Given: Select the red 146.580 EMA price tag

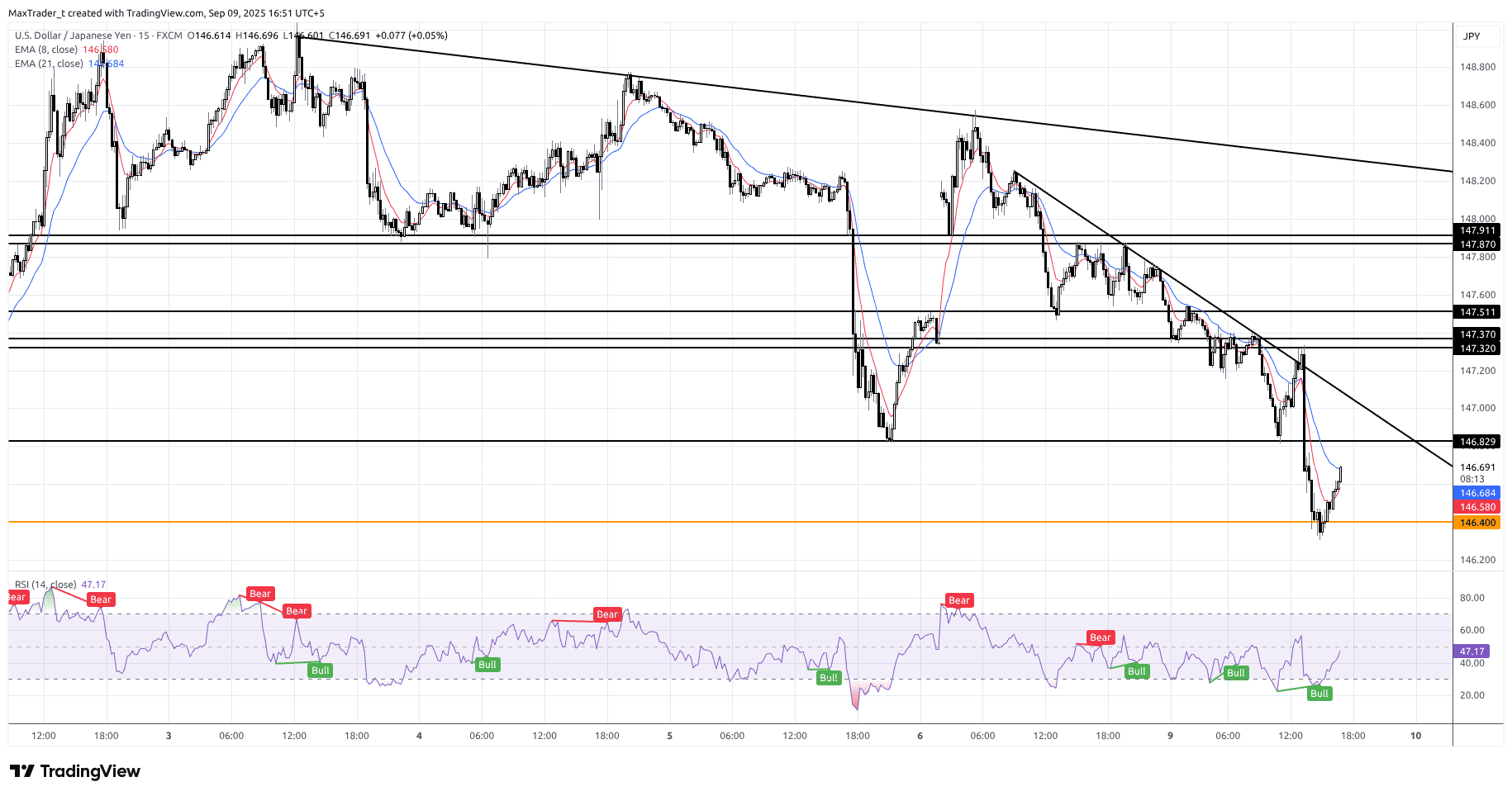Looking at the screenshot, I should tap(1476, 507).
